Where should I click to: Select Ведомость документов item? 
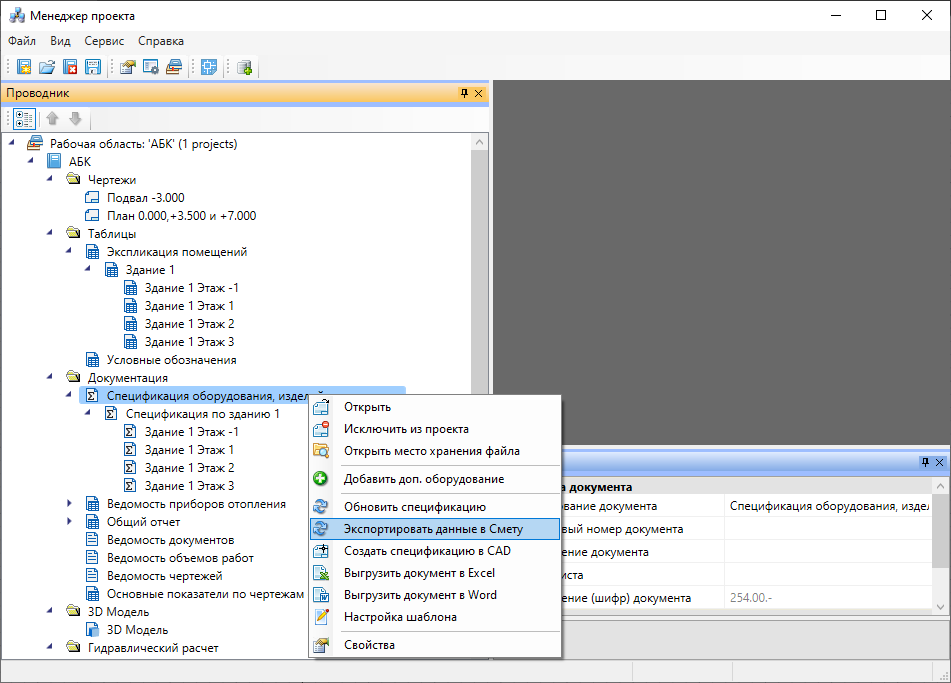pos(170,540)
